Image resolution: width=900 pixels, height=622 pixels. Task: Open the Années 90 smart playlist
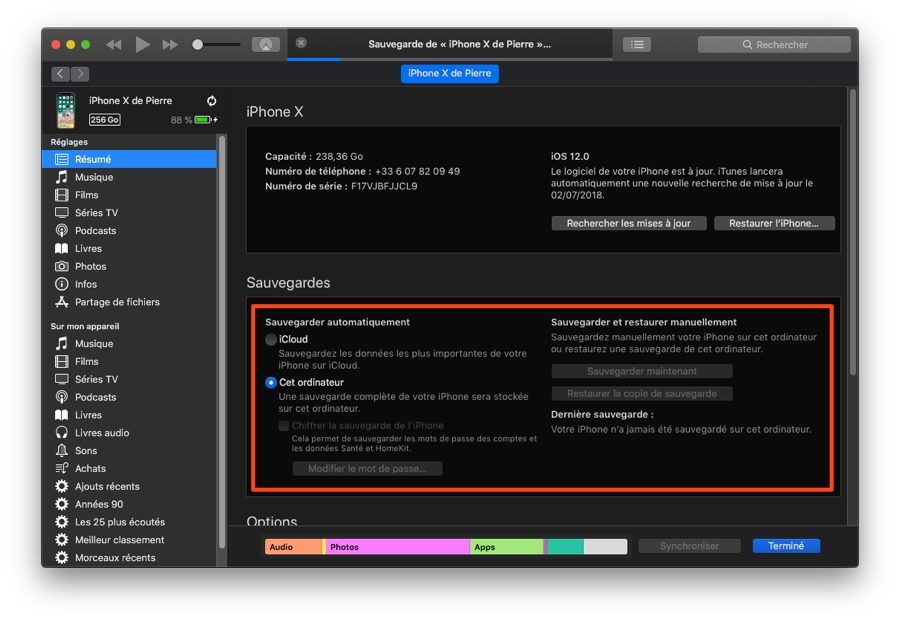[98, 504]
